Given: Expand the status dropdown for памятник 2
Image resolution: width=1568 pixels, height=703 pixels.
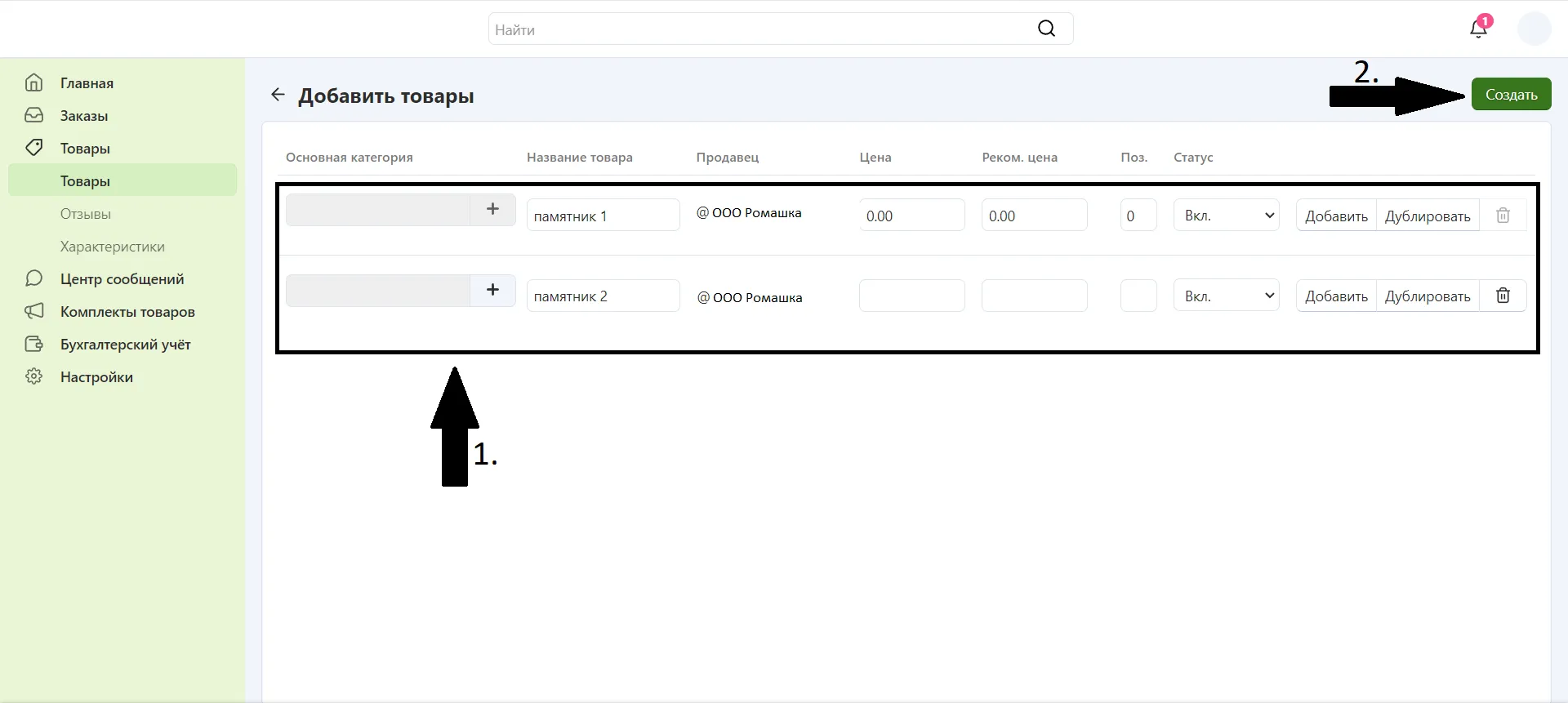Looking at the screenshot, I should [x=1226, y=296].
